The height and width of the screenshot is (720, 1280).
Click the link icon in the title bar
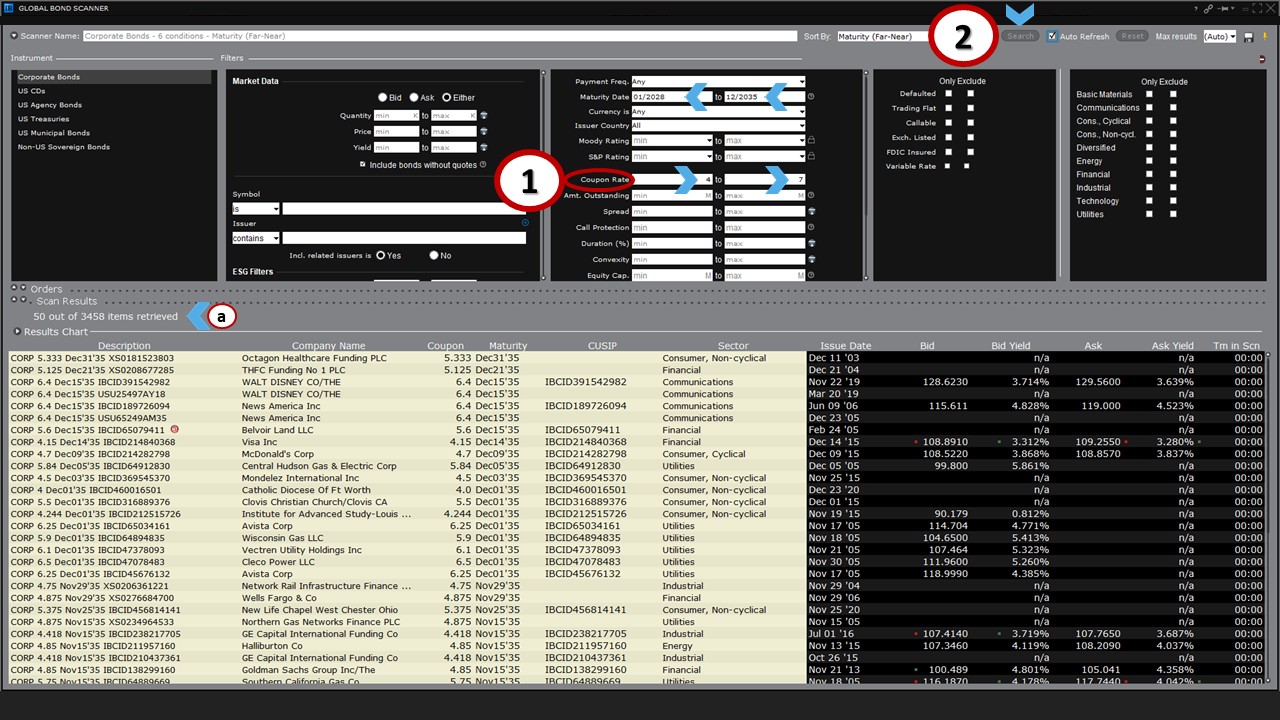coord(1208,8)
